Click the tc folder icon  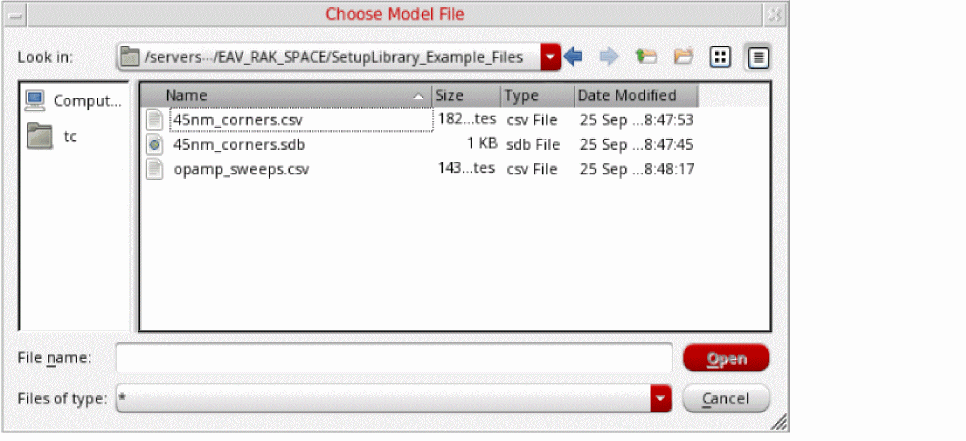(x=40, y=136)
